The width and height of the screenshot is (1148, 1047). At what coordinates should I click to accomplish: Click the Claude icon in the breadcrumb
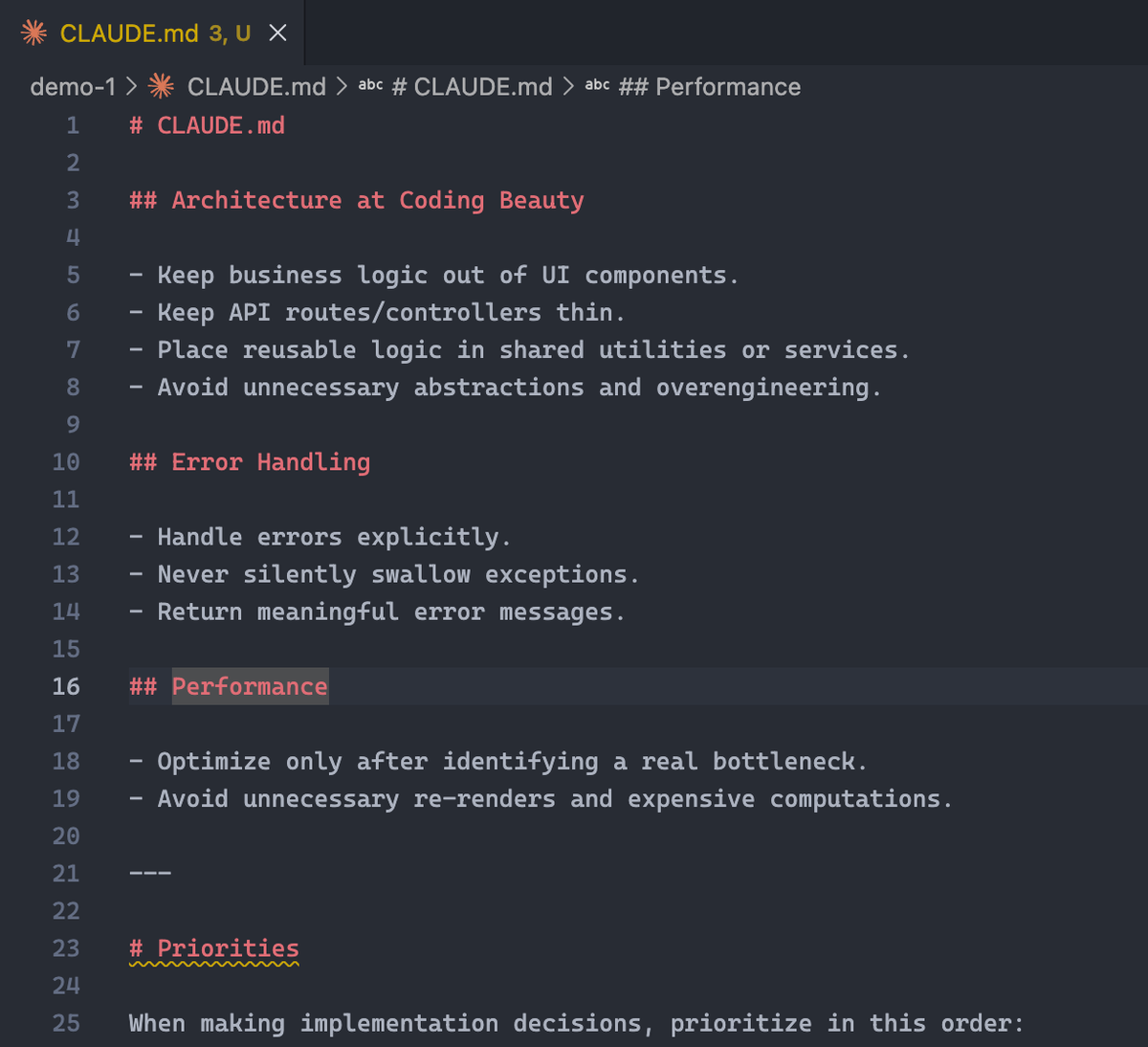pos(162,86)
